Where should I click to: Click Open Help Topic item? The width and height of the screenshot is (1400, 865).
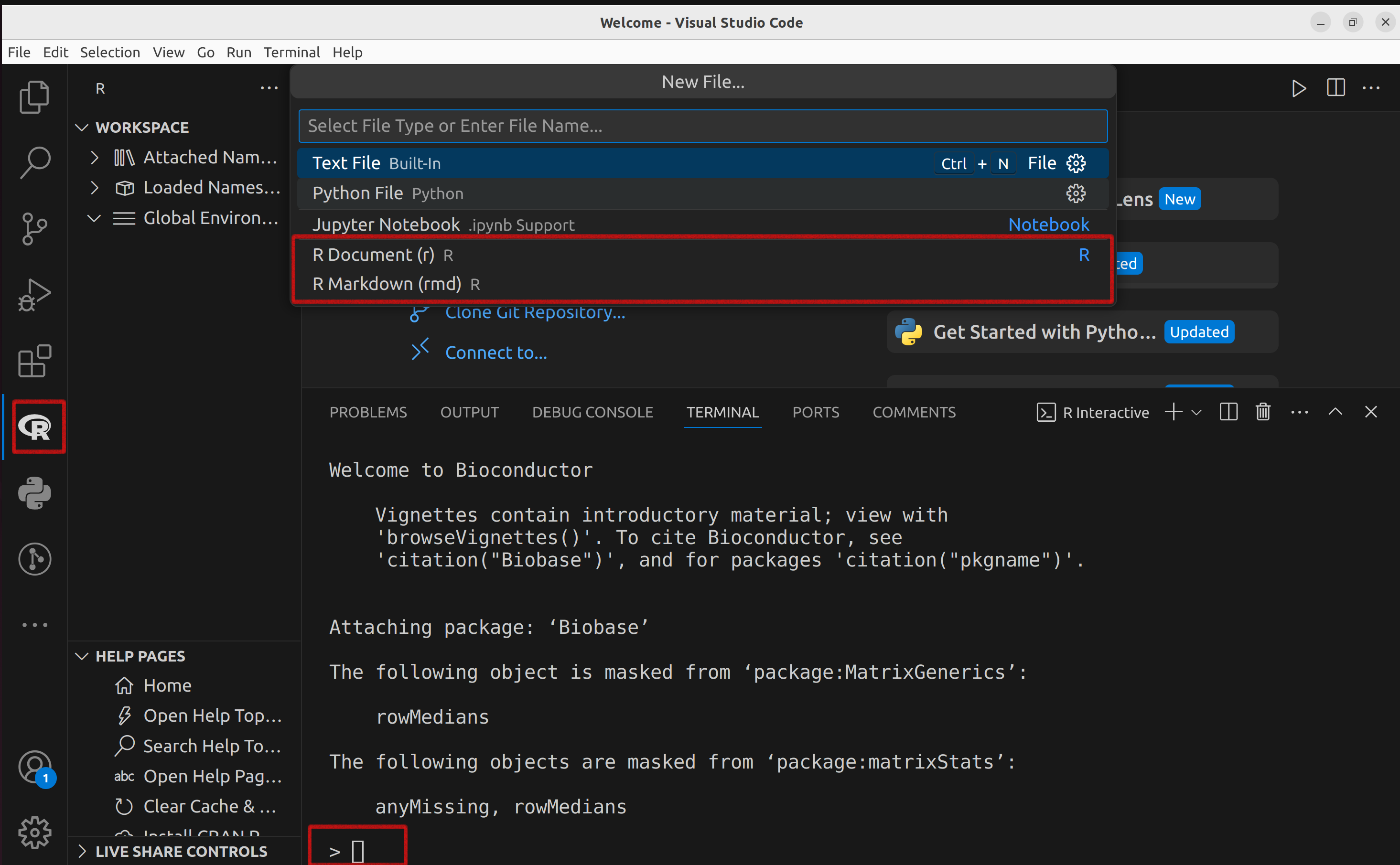185,715
